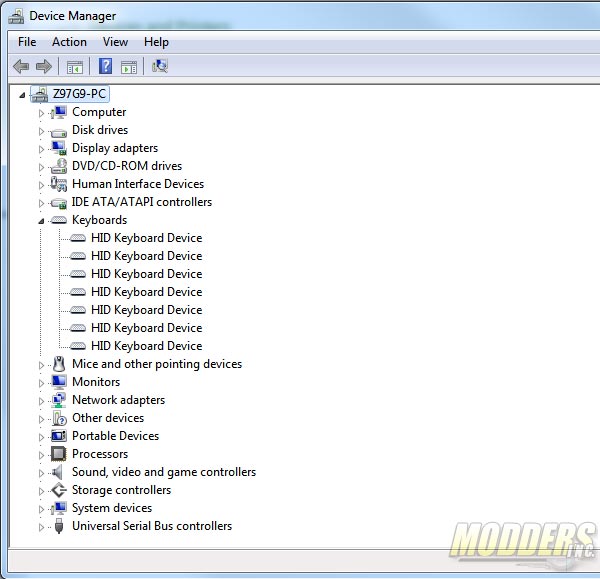600x579 pixels.
Task: Click the Universal Serial Bus controllers icon
Action: (59, 526)
